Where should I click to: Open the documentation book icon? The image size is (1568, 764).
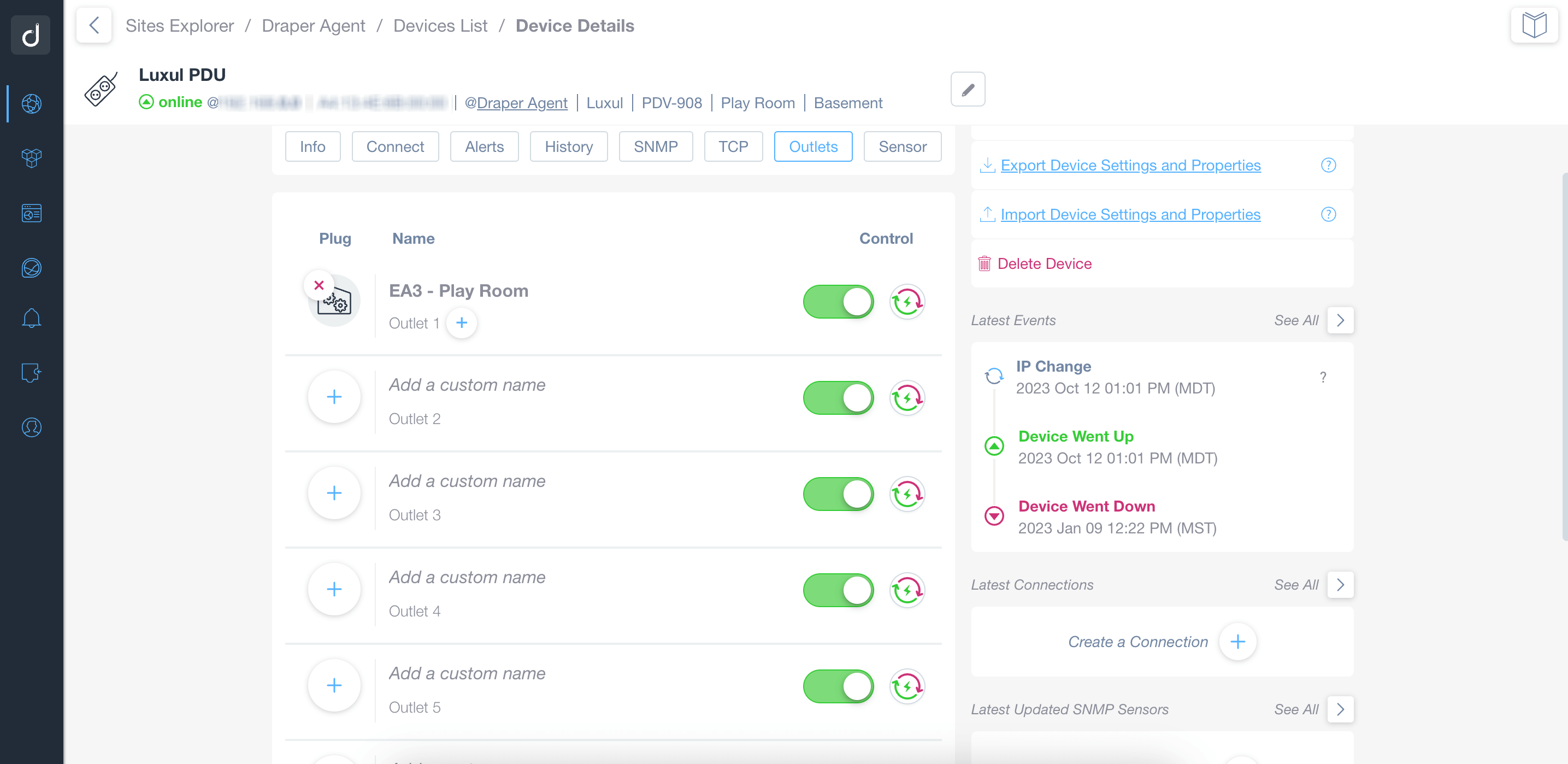click(1533, 25)
